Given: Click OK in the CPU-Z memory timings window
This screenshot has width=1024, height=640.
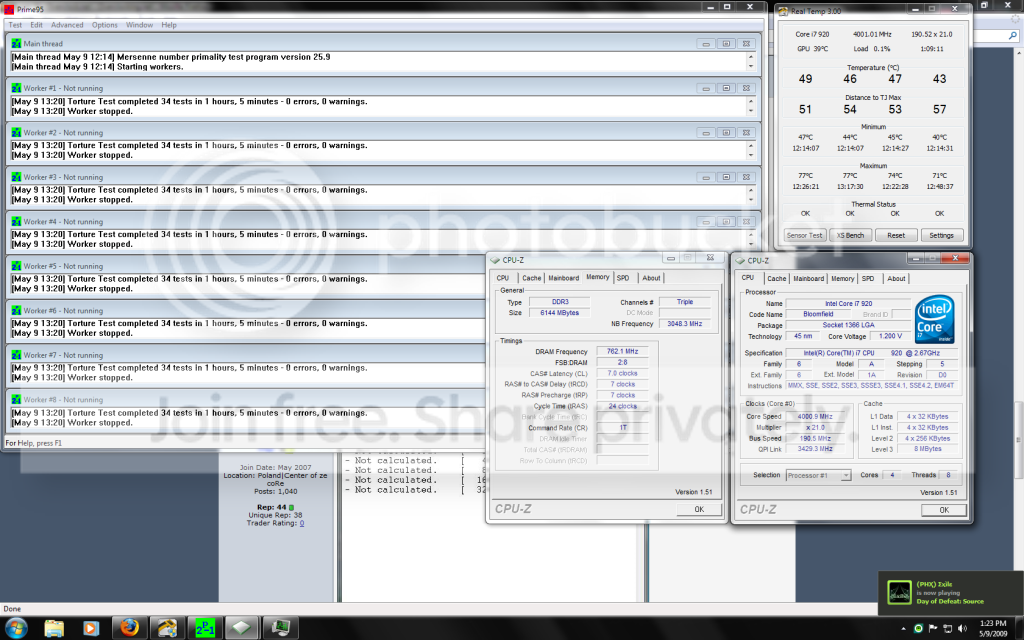Looking at the screenshot, I should [699, 509].
